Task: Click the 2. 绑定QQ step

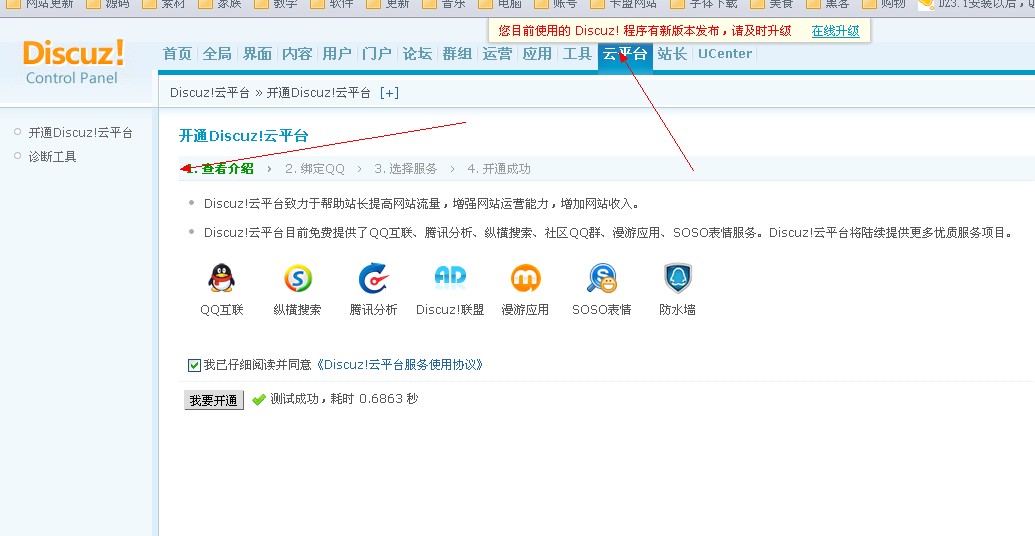Action: (x=315, y=169)
